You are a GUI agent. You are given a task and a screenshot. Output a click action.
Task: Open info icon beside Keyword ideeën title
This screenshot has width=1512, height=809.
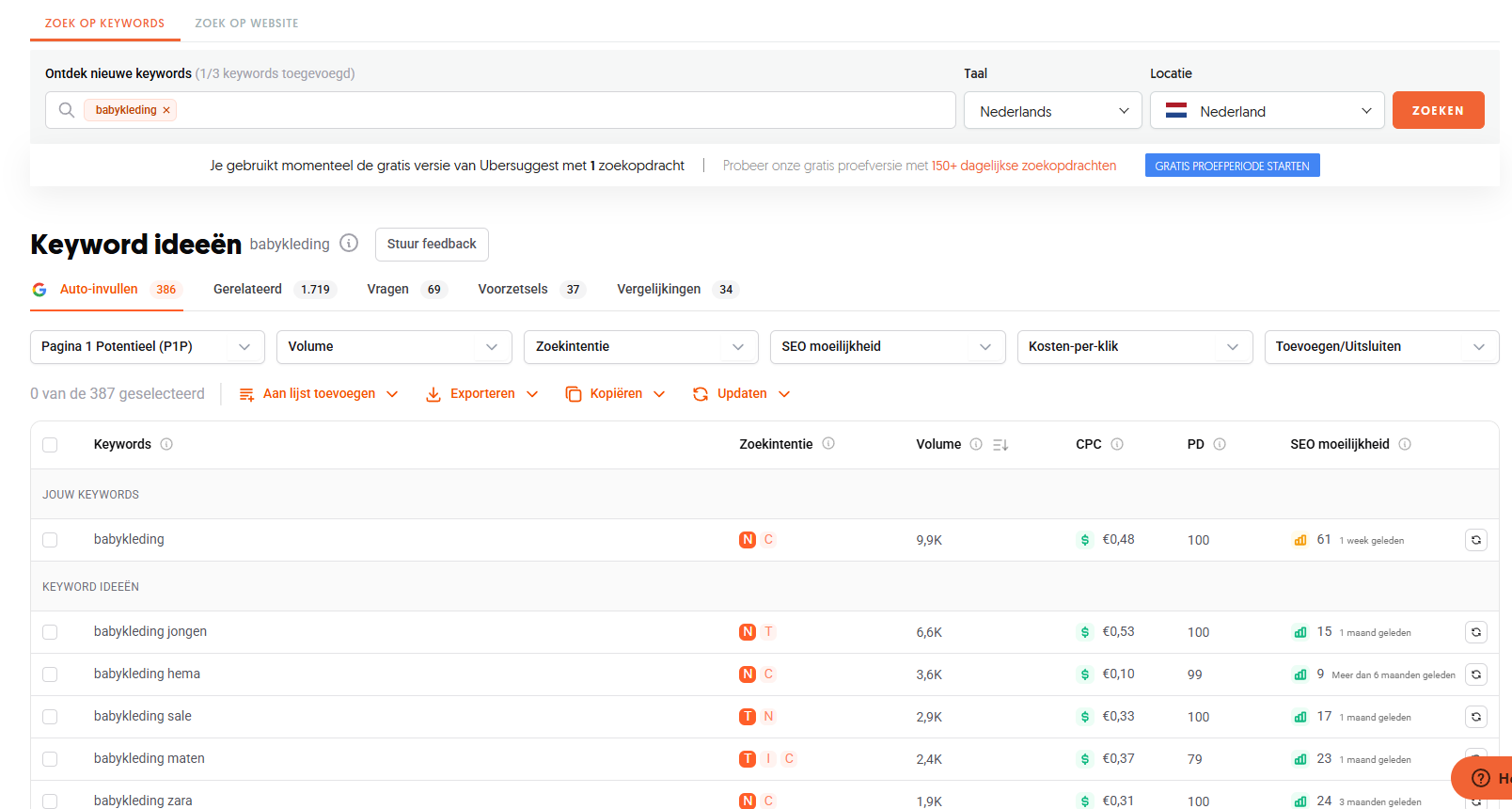[x=349, y=243]
